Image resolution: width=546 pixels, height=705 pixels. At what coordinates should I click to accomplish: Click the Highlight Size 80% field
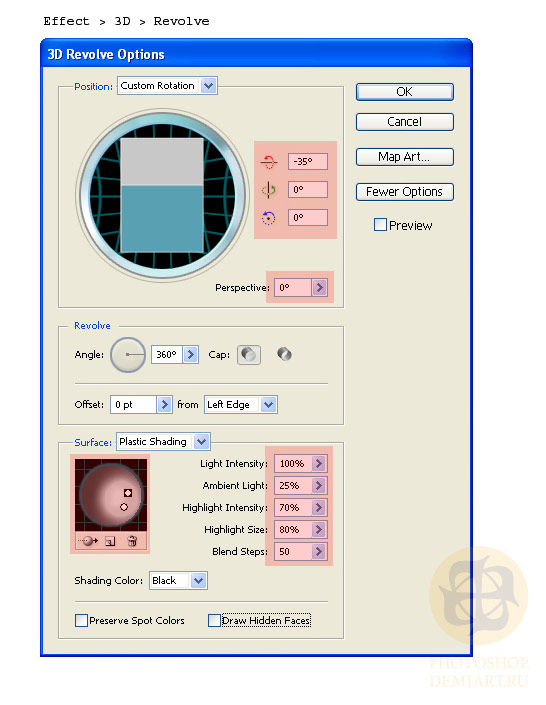click(293, 529)
